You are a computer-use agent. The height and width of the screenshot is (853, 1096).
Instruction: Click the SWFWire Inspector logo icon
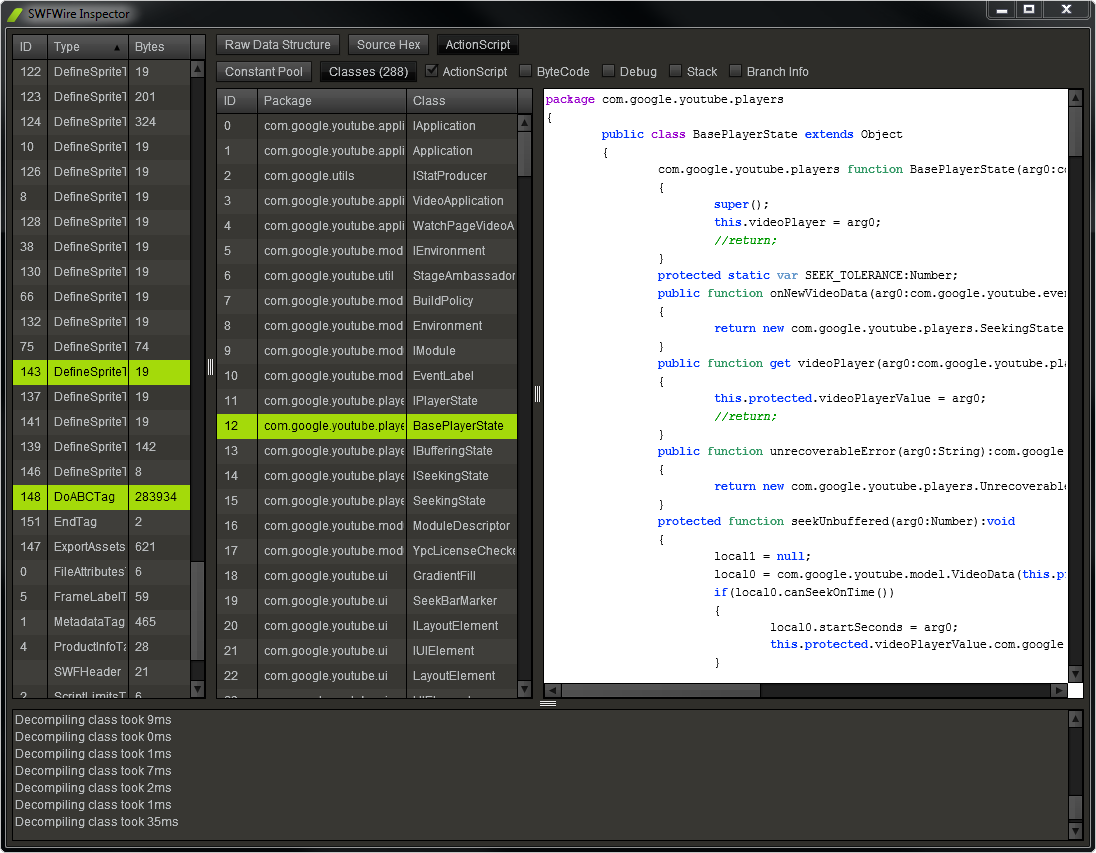coord(15,14)
